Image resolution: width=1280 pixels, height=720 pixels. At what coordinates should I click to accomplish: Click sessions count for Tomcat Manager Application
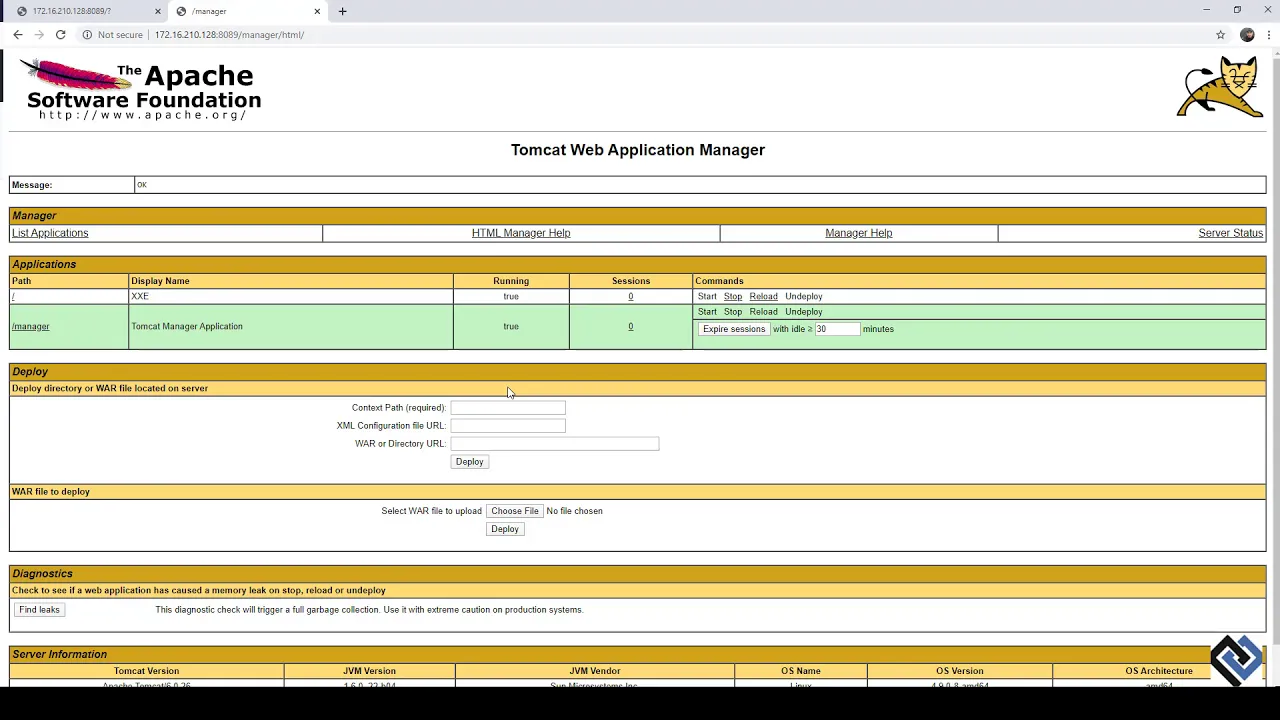point(630,326)
